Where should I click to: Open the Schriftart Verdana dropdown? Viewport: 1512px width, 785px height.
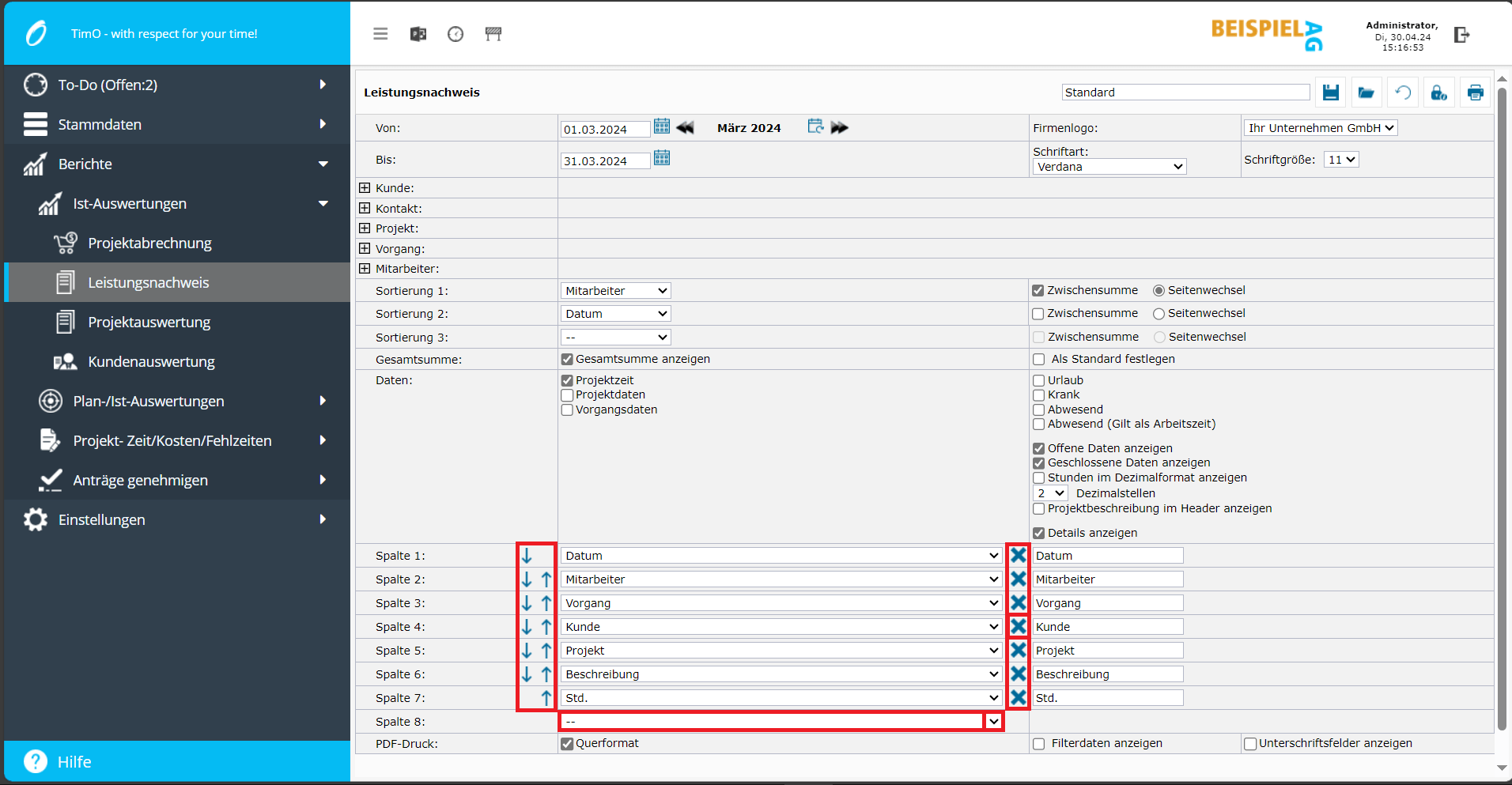click(x=1109, y=167)
